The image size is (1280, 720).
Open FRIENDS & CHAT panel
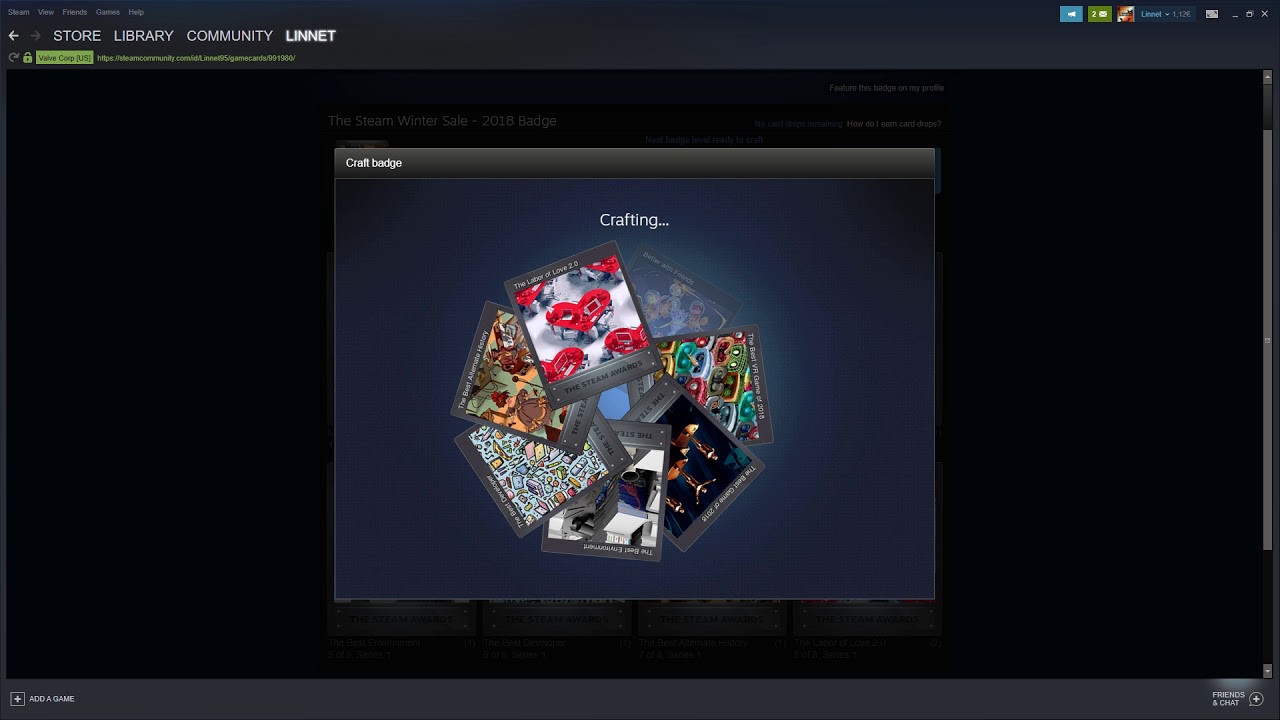point(1228,699)
